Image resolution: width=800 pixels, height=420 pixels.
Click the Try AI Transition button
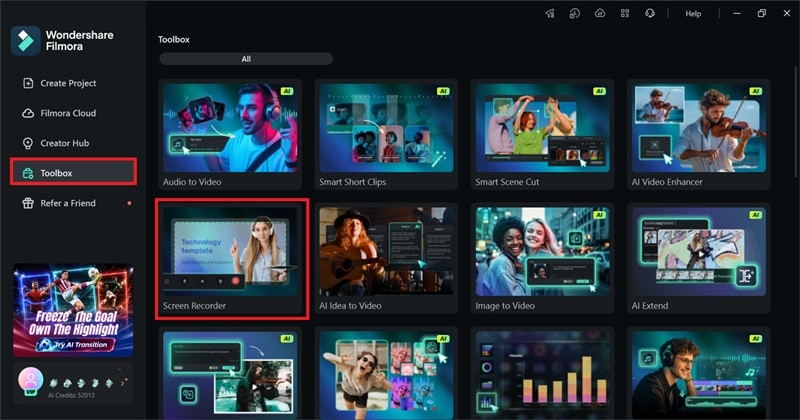(74, 345)
